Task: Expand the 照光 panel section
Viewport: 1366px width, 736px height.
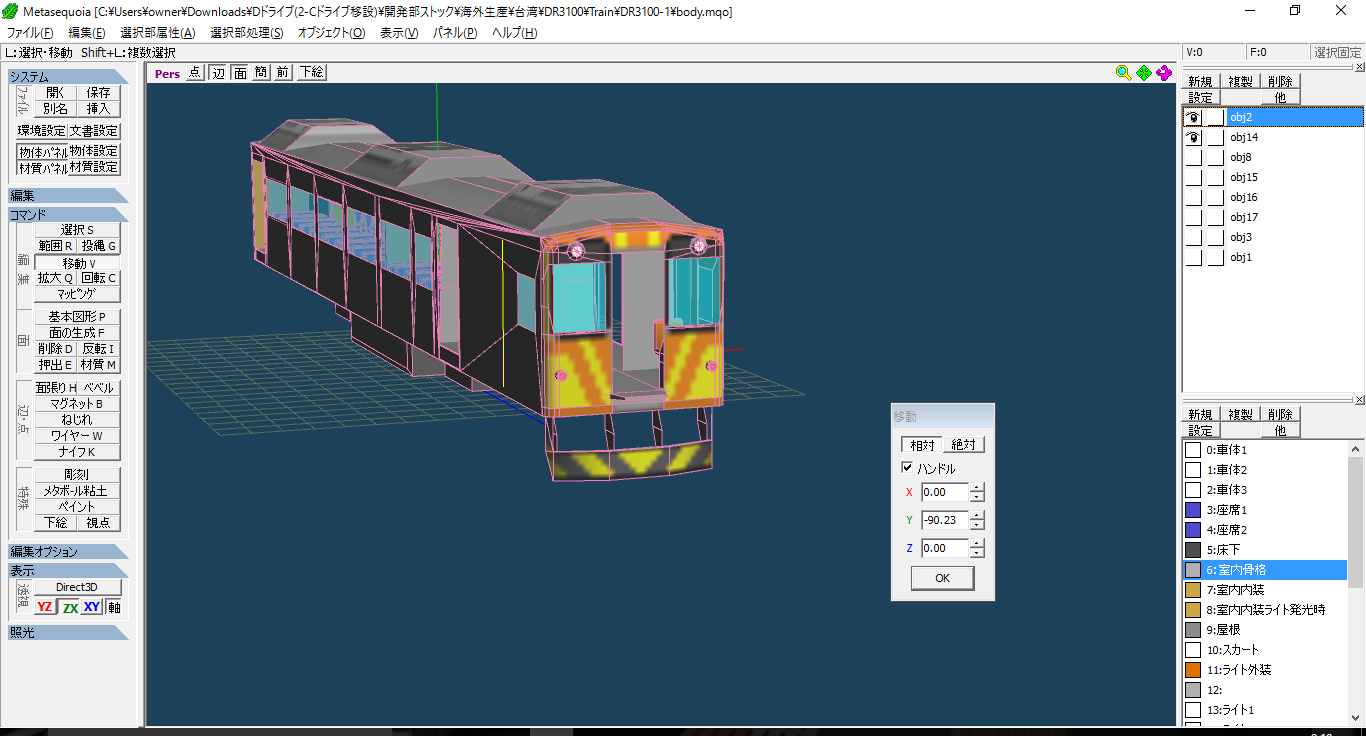Action: coord(68,632)
